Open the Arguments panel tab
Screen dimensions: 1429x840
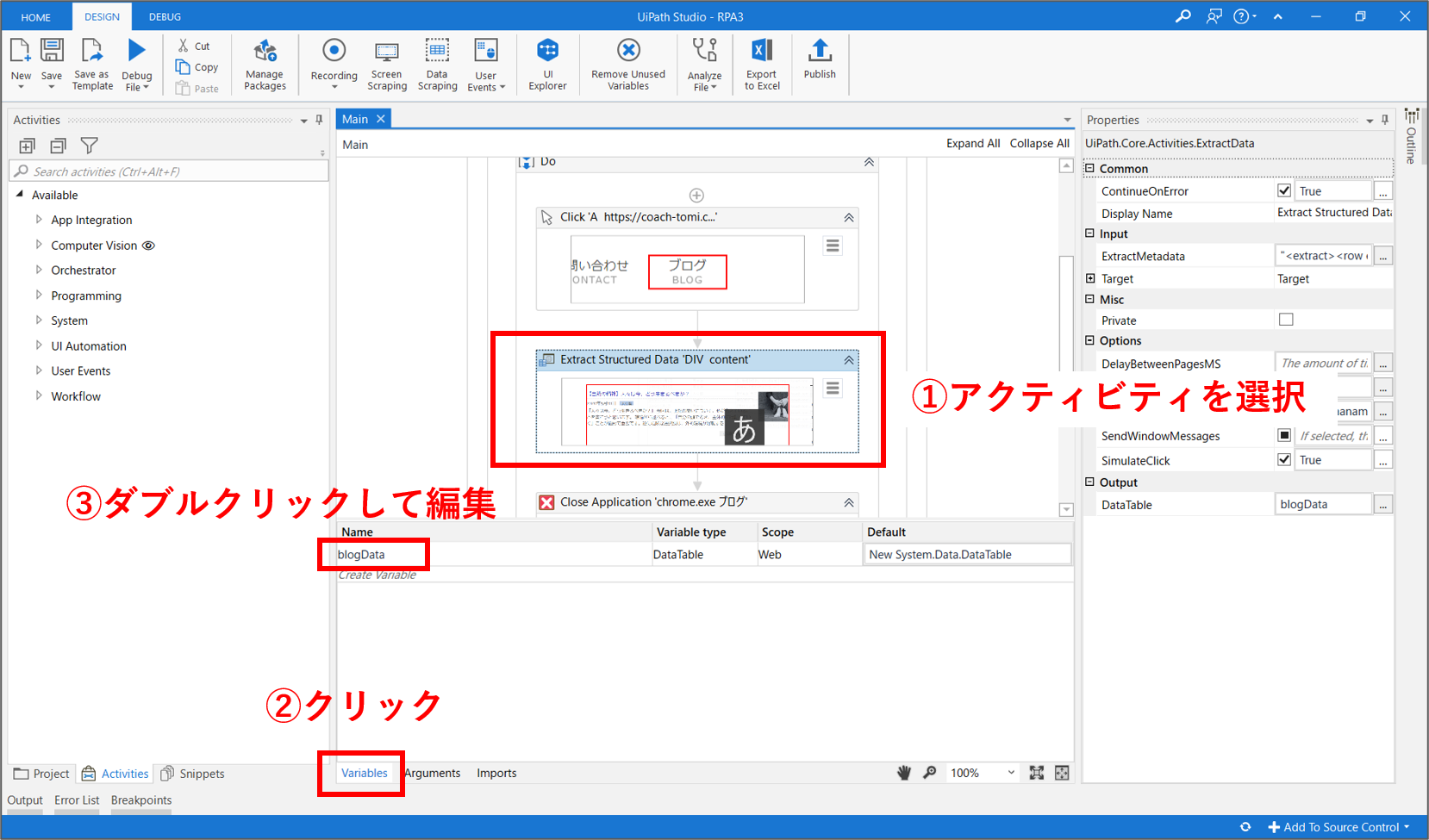[x=433, y=773]
